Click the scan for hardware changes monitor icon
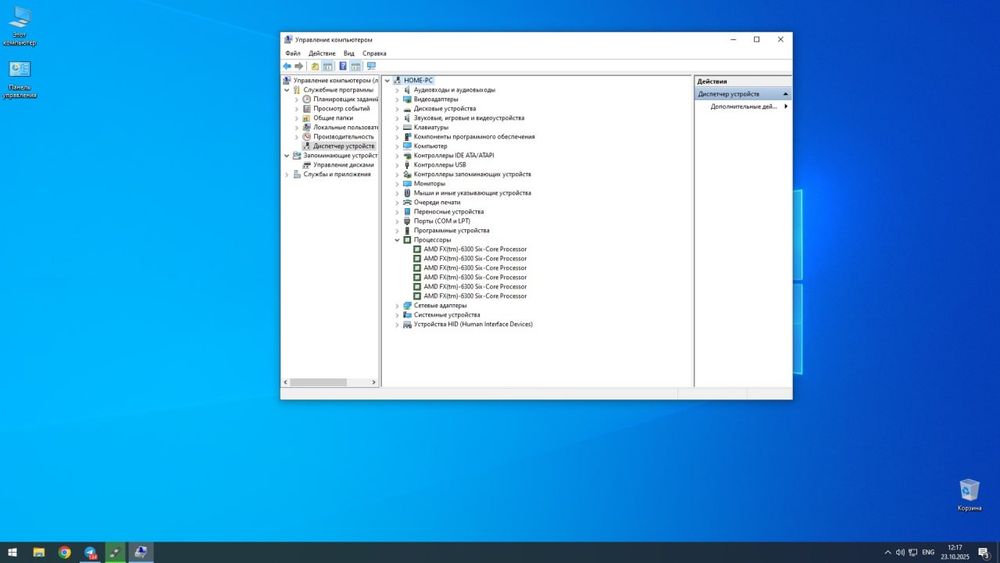1000x563 pixels. [371, 66]
